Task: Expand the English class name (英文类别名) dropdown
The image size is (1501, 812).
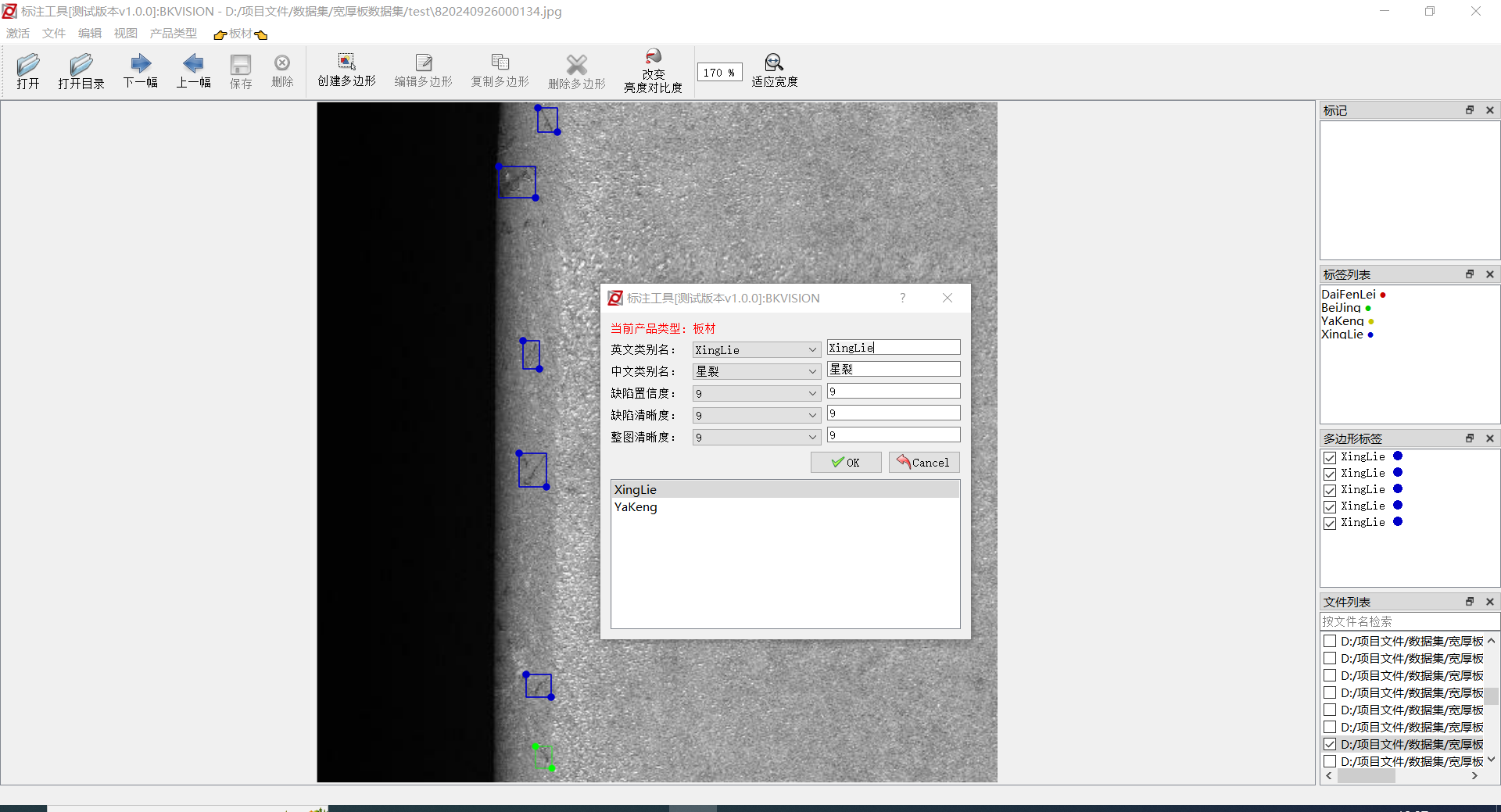Action: coord(812,350)
